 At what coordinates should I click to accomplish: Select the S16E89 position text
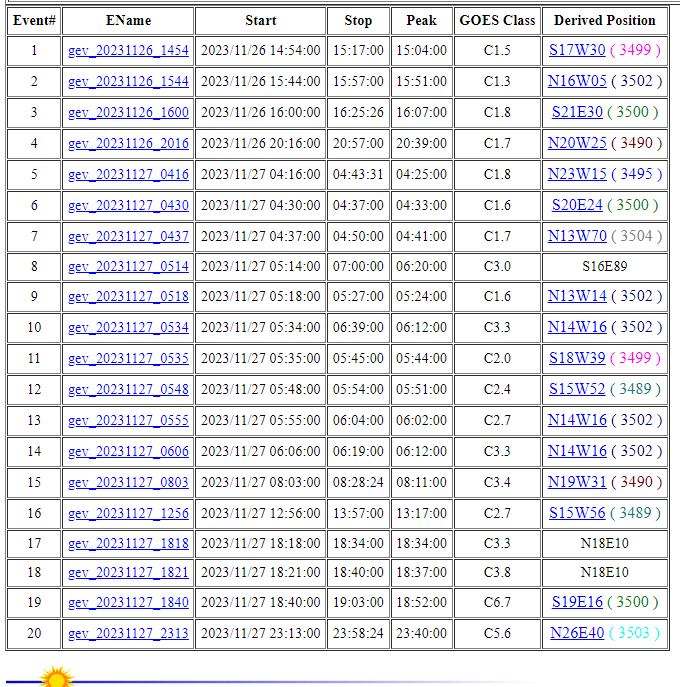[x=605, y=267]
